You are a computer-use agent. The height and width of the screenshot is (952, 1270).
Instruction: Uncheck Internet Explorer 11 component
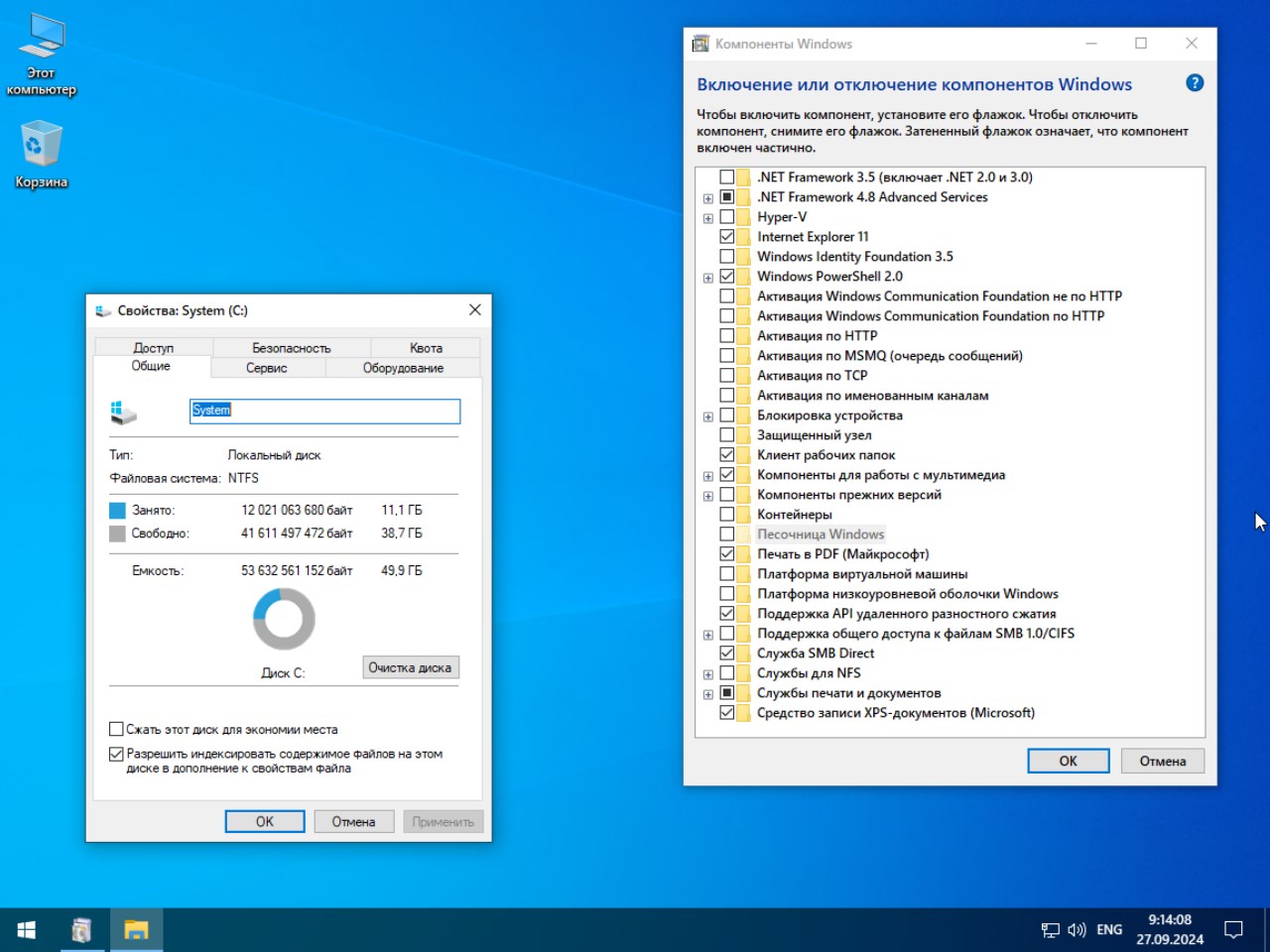pos(727,237)
